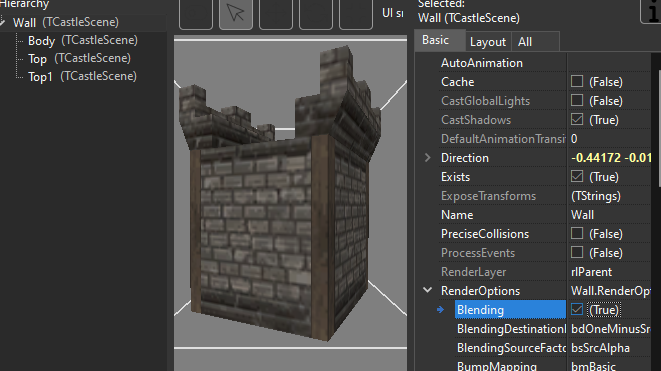Expand the Direction property
The width and height of the screenshot is (661, 371).
coord(427,158)
